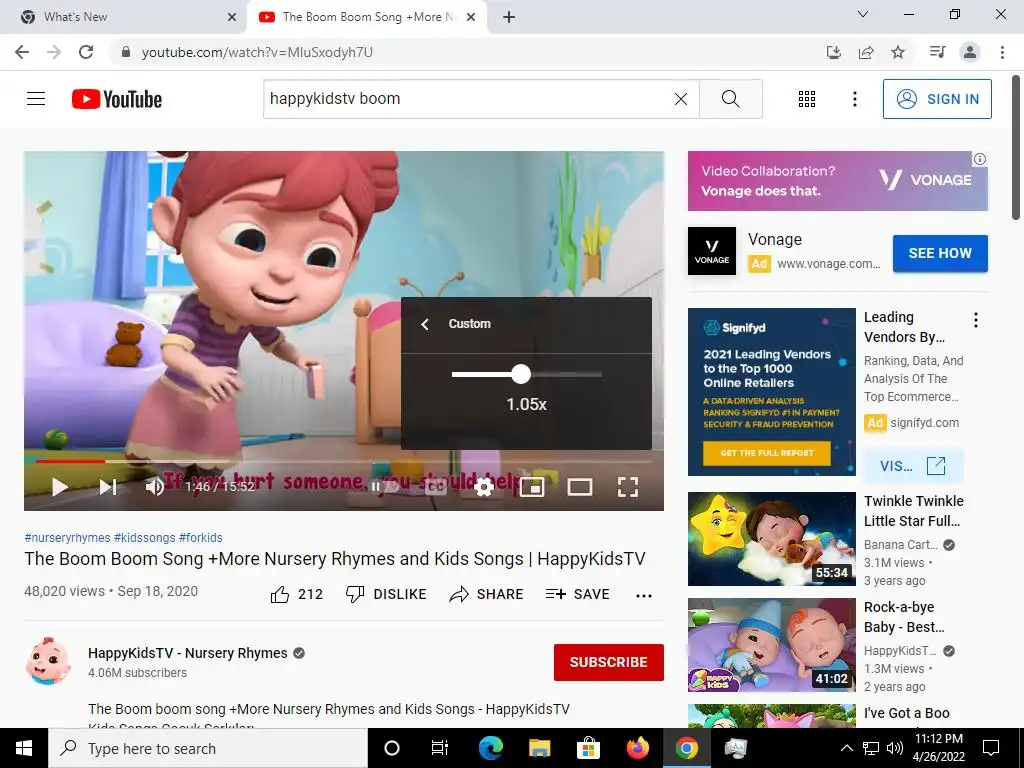Toggle closed captions in player

point(435,487)
